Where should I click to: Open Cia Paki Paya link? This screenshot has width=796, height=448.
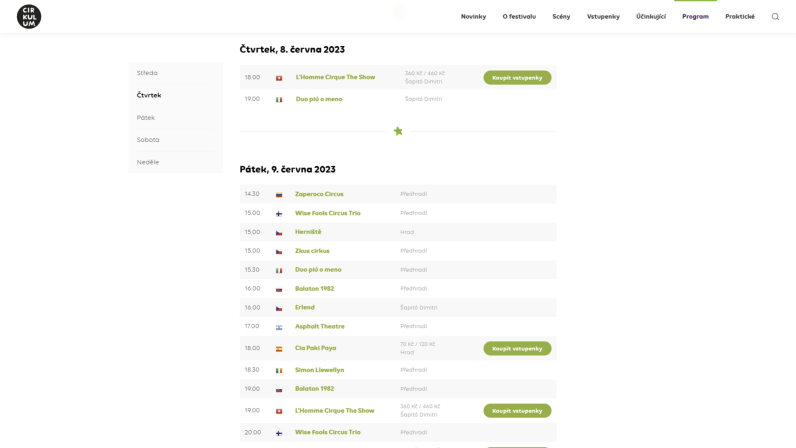pos(315,348)
